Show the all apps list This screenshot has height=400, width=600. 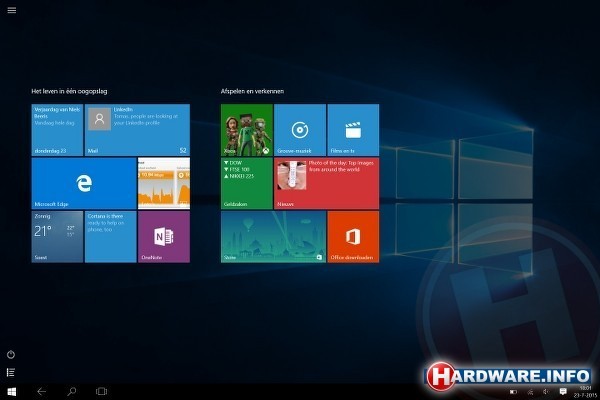[11, 372]
